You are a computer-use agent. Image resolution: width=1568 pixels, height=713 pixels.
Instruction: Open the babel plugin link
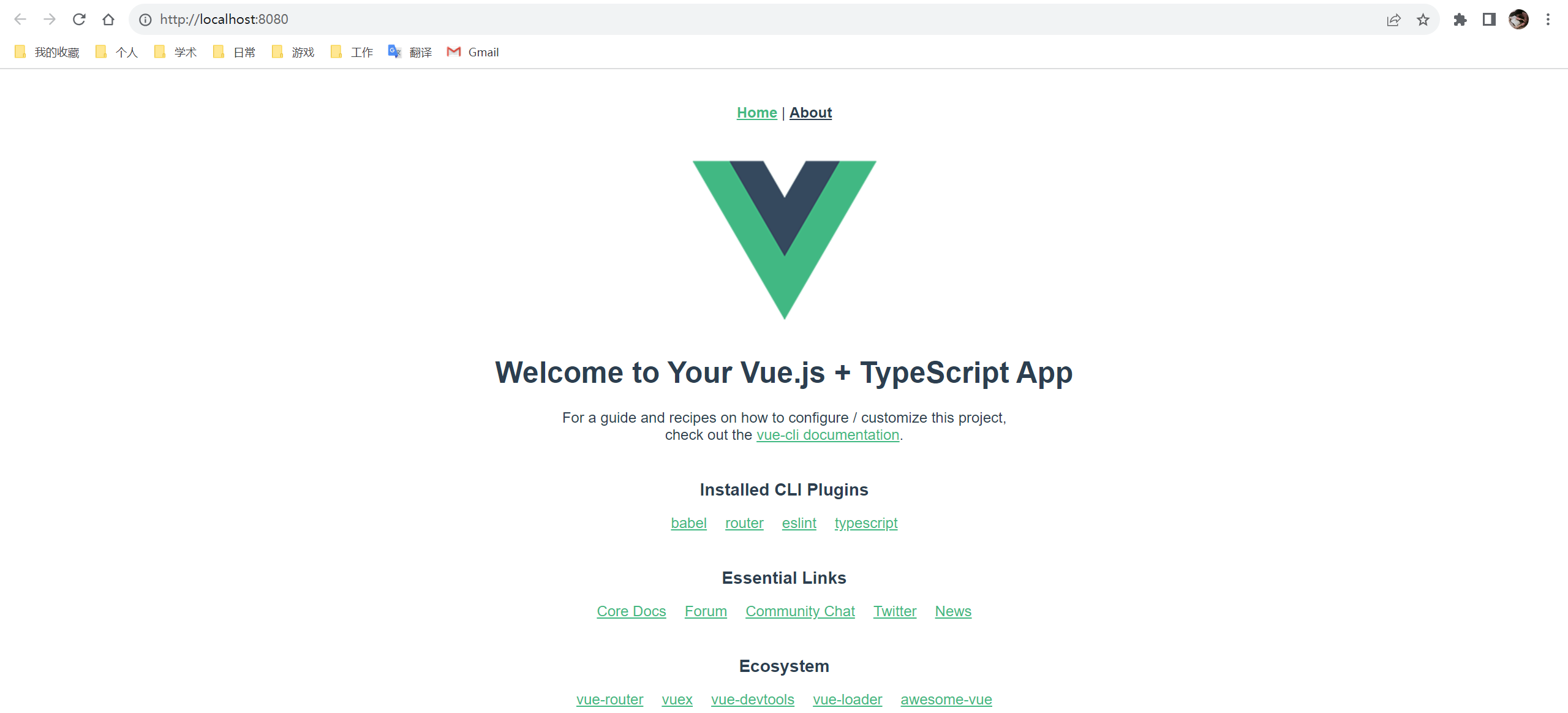688,523
